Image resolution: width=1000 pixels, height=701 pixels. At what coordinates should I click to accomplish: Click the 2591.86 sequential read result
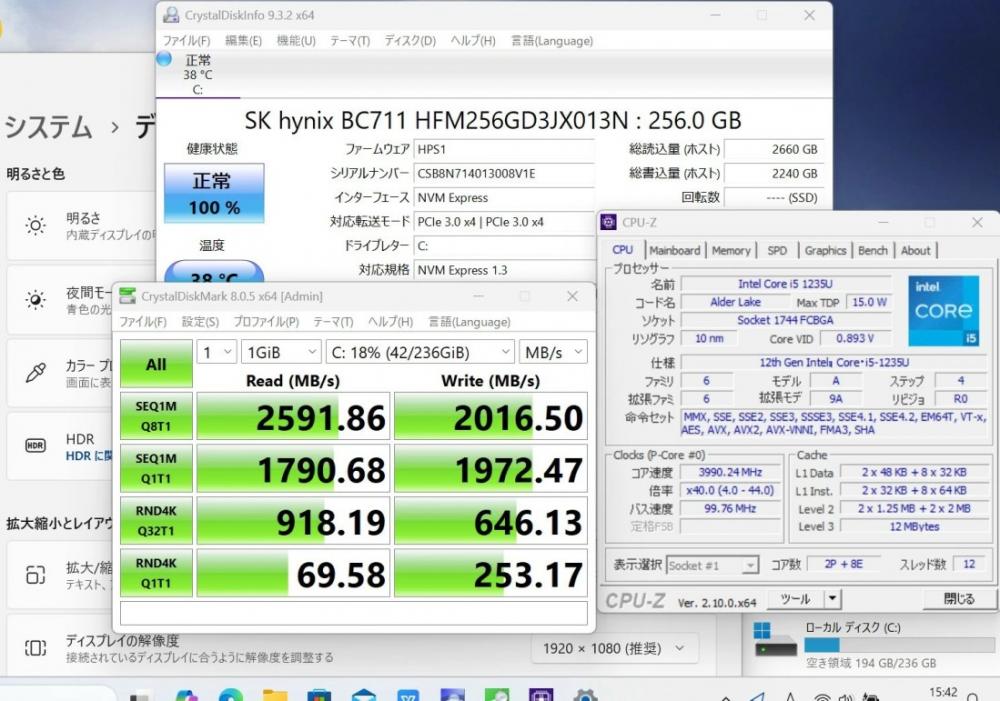point(293,417)
